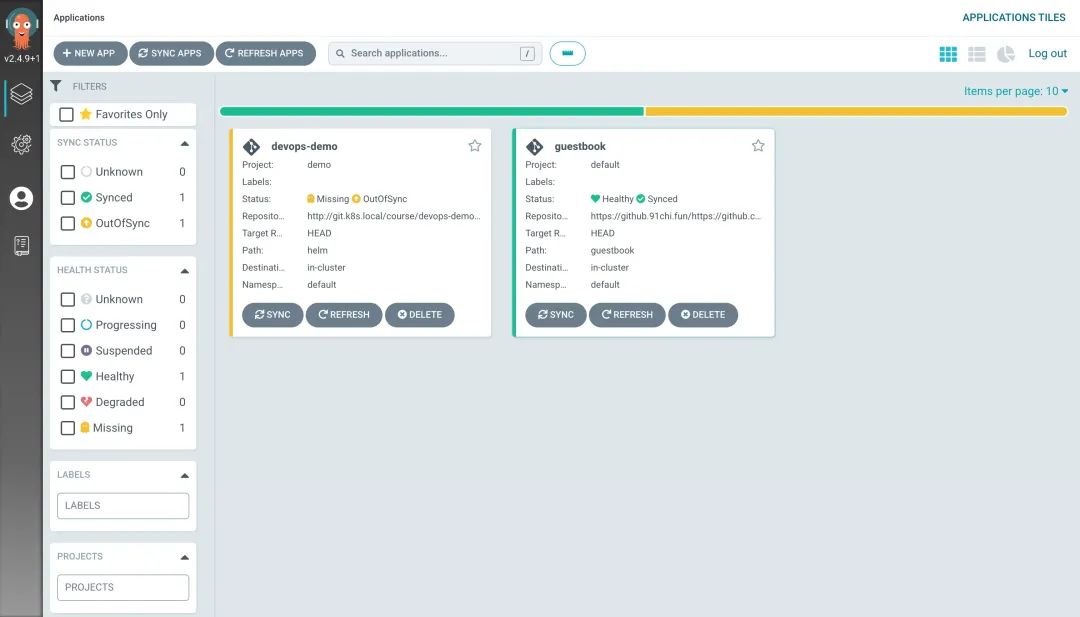
Task: Open Documentation book icon in sidebar
Action: click(21, 245)
